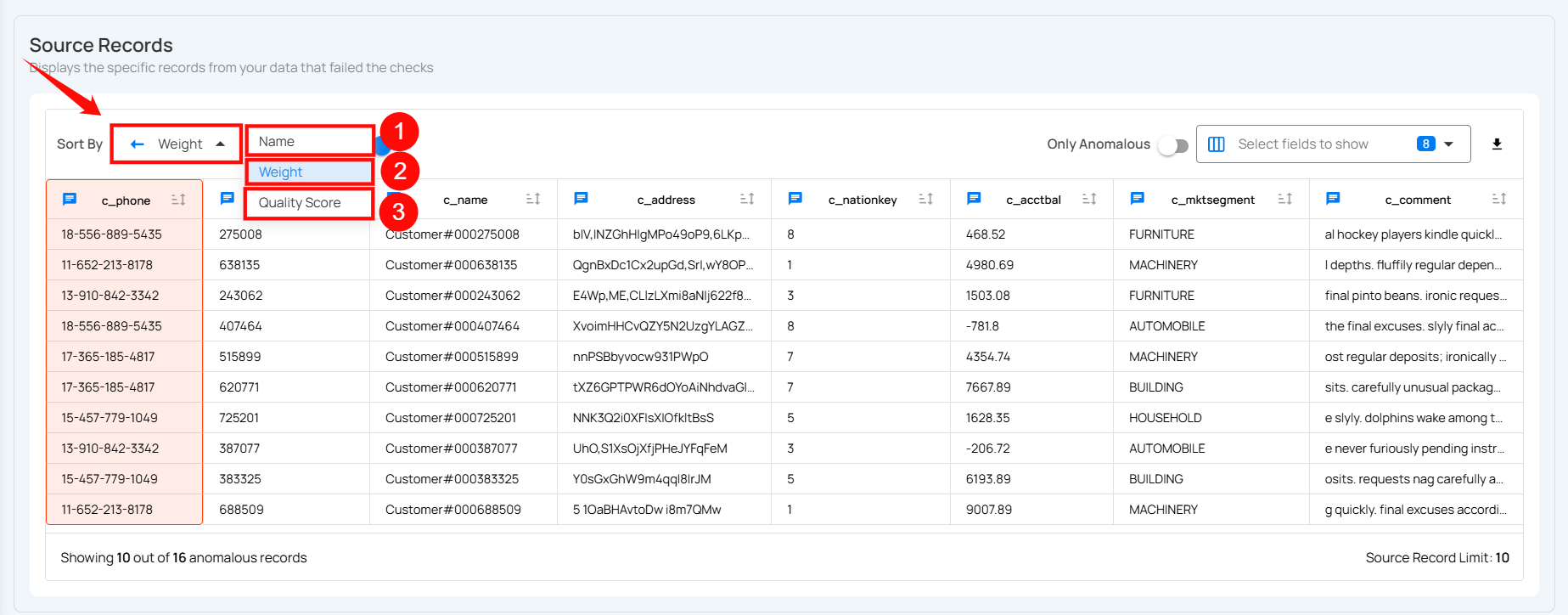1568x615 pixels.
Task: Select the account balance cell -206.72
Action: 1031,449
